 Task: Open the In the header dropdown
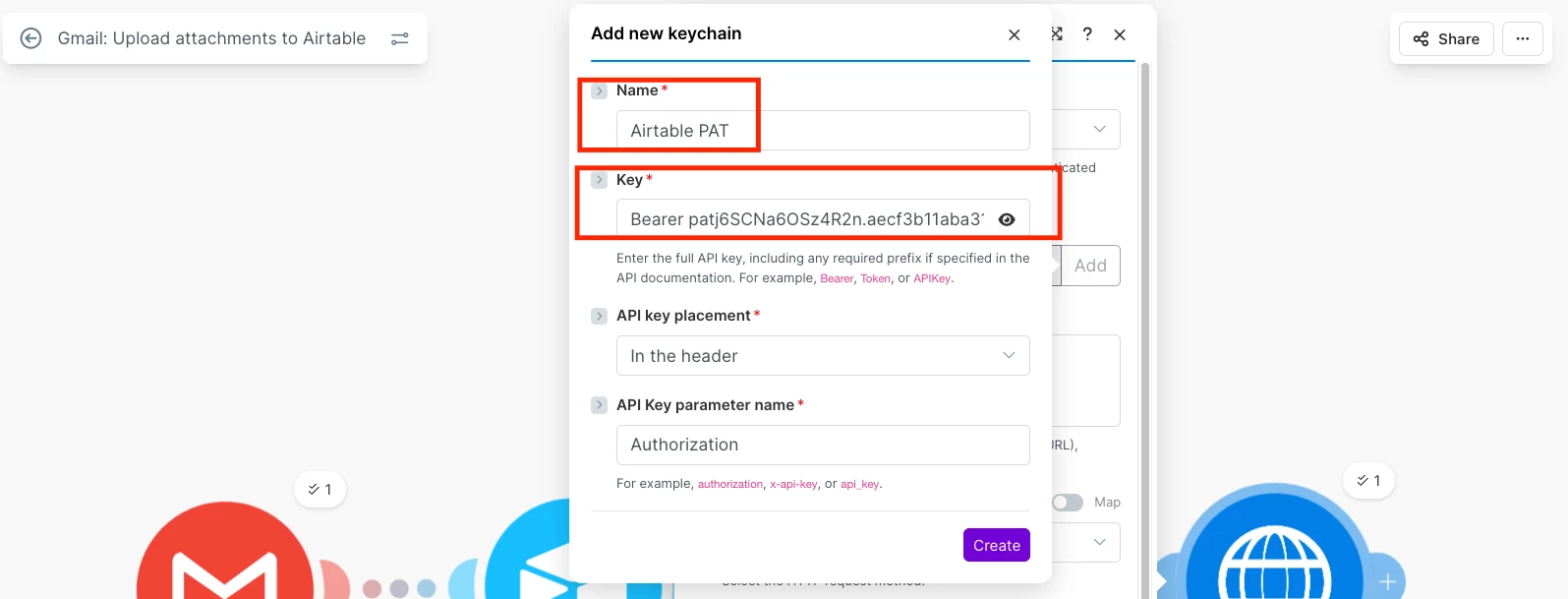click(823, 356)
